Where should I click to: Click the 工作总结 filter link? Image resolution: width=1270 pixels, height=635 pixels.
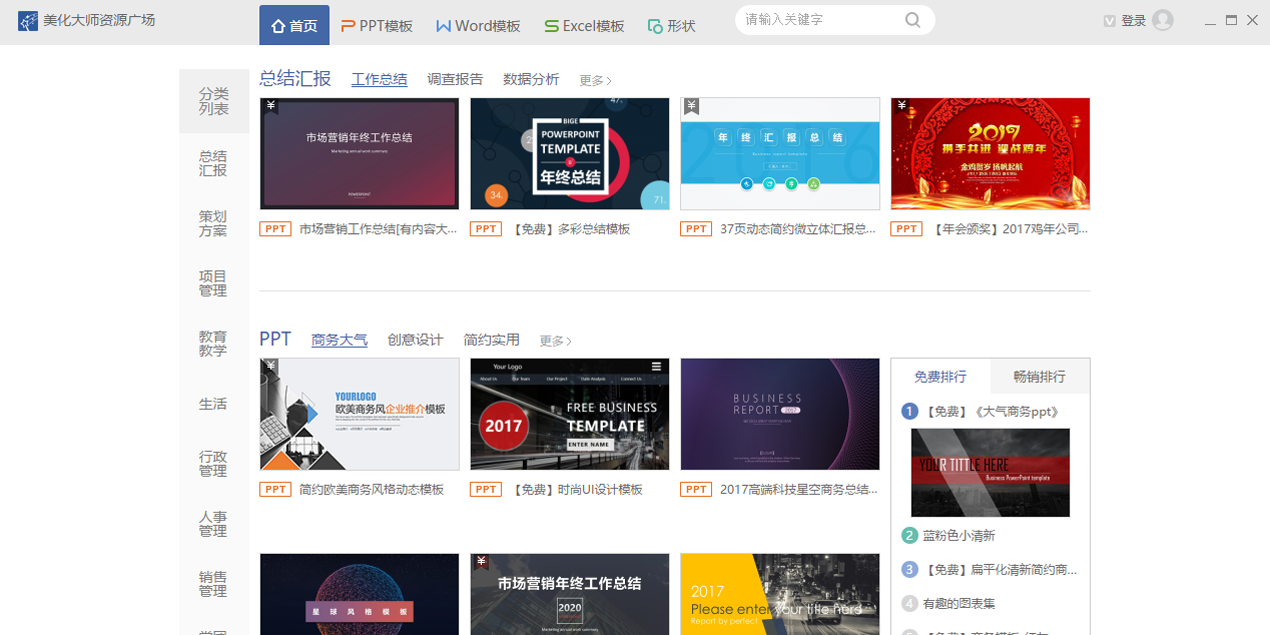[x=379, y=80]
